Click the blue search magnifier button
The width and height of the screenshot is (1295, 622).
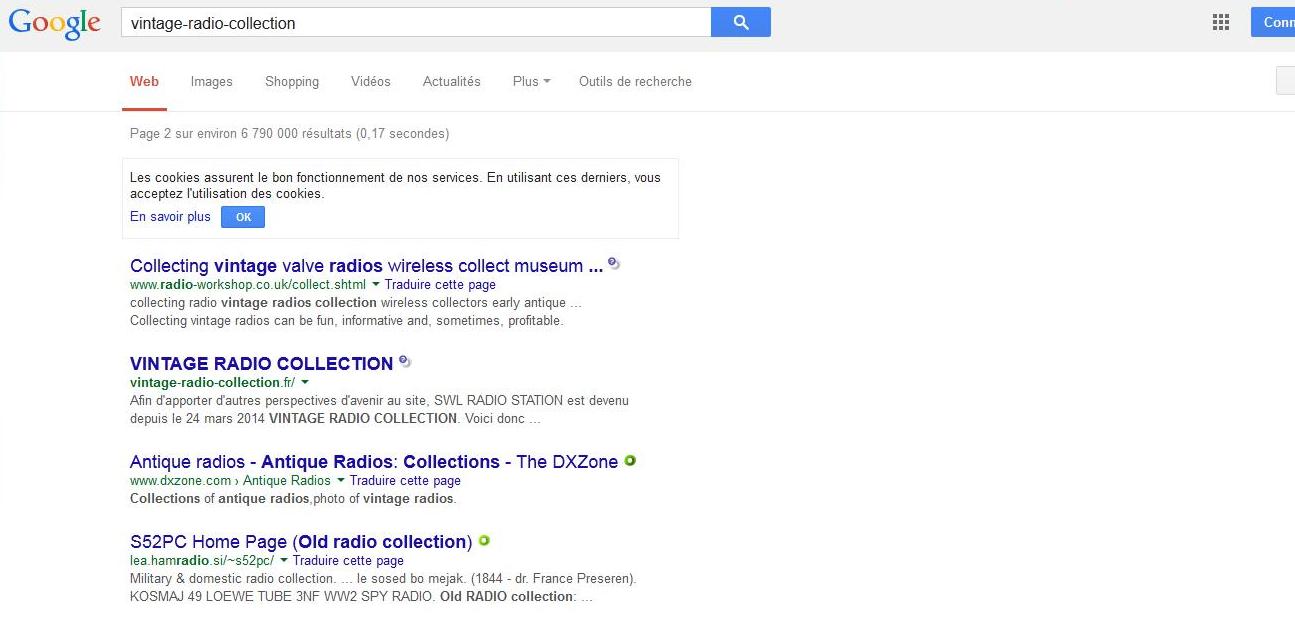pos(741,22)
